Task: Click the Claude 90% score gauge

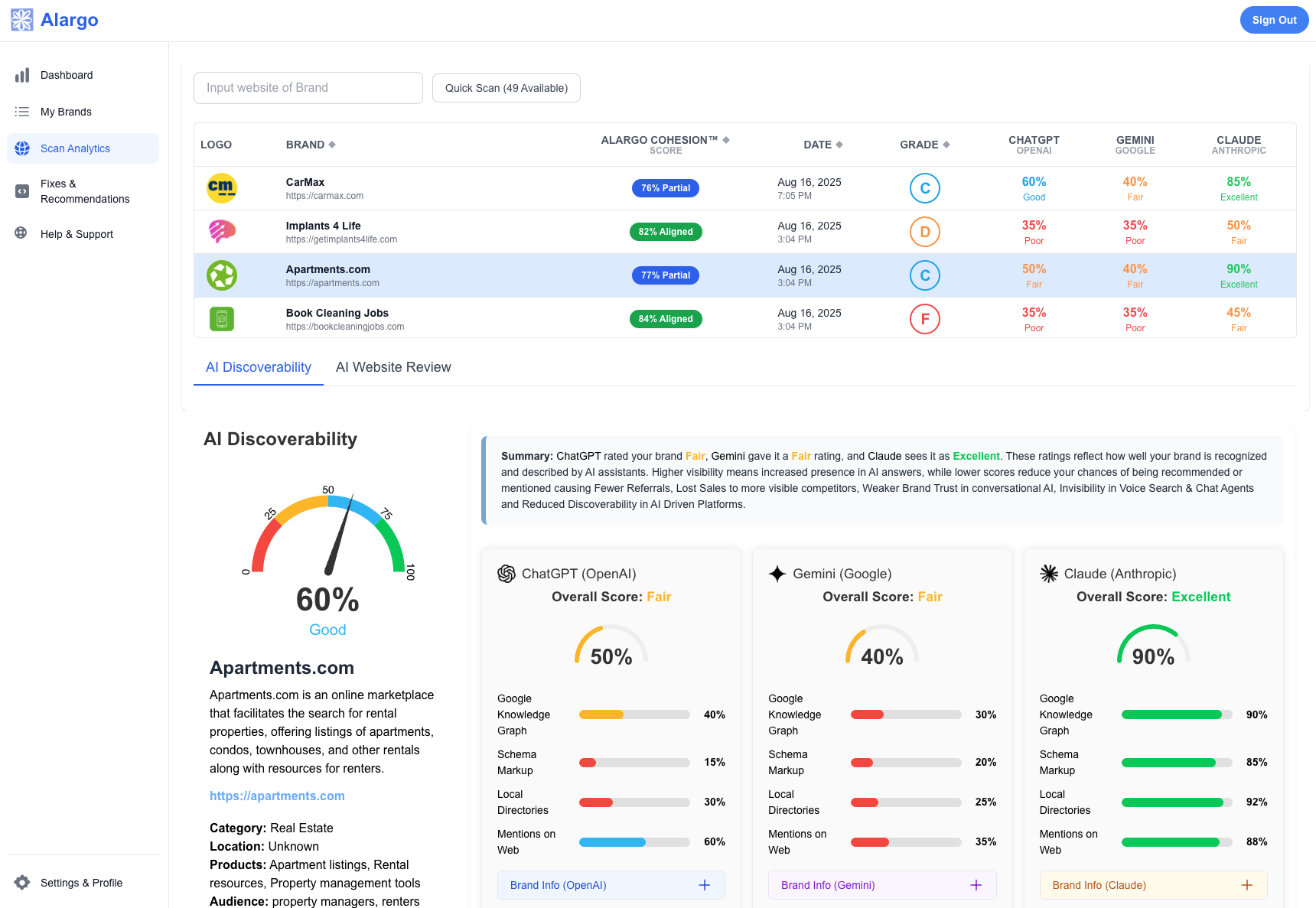Action: tap(1153, 646)
